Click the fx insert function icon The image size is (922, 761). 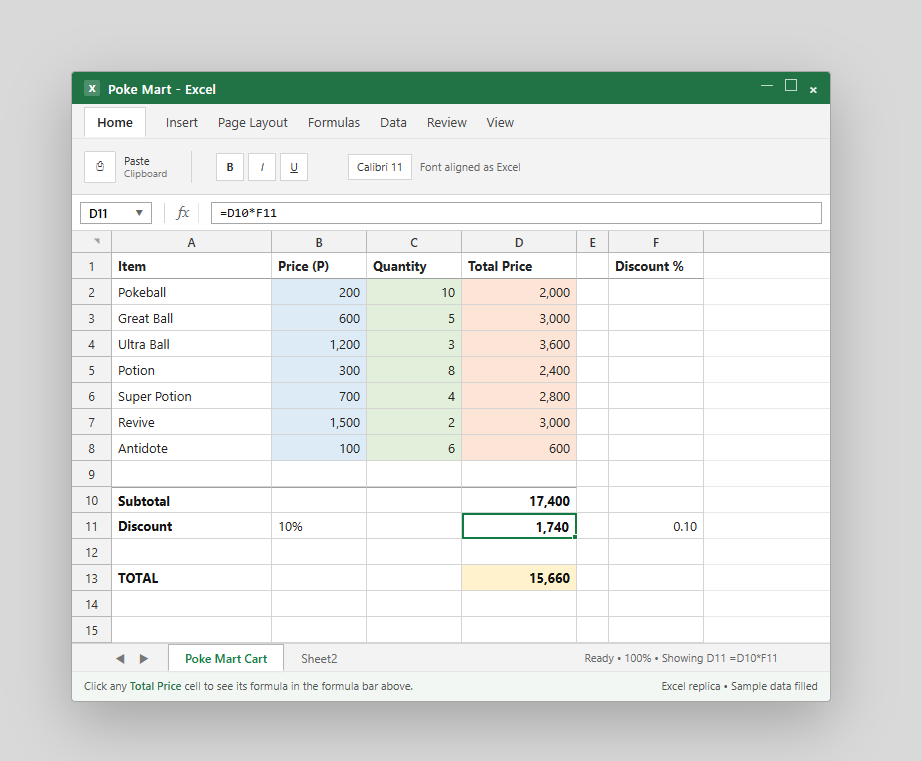click(183, 212)
